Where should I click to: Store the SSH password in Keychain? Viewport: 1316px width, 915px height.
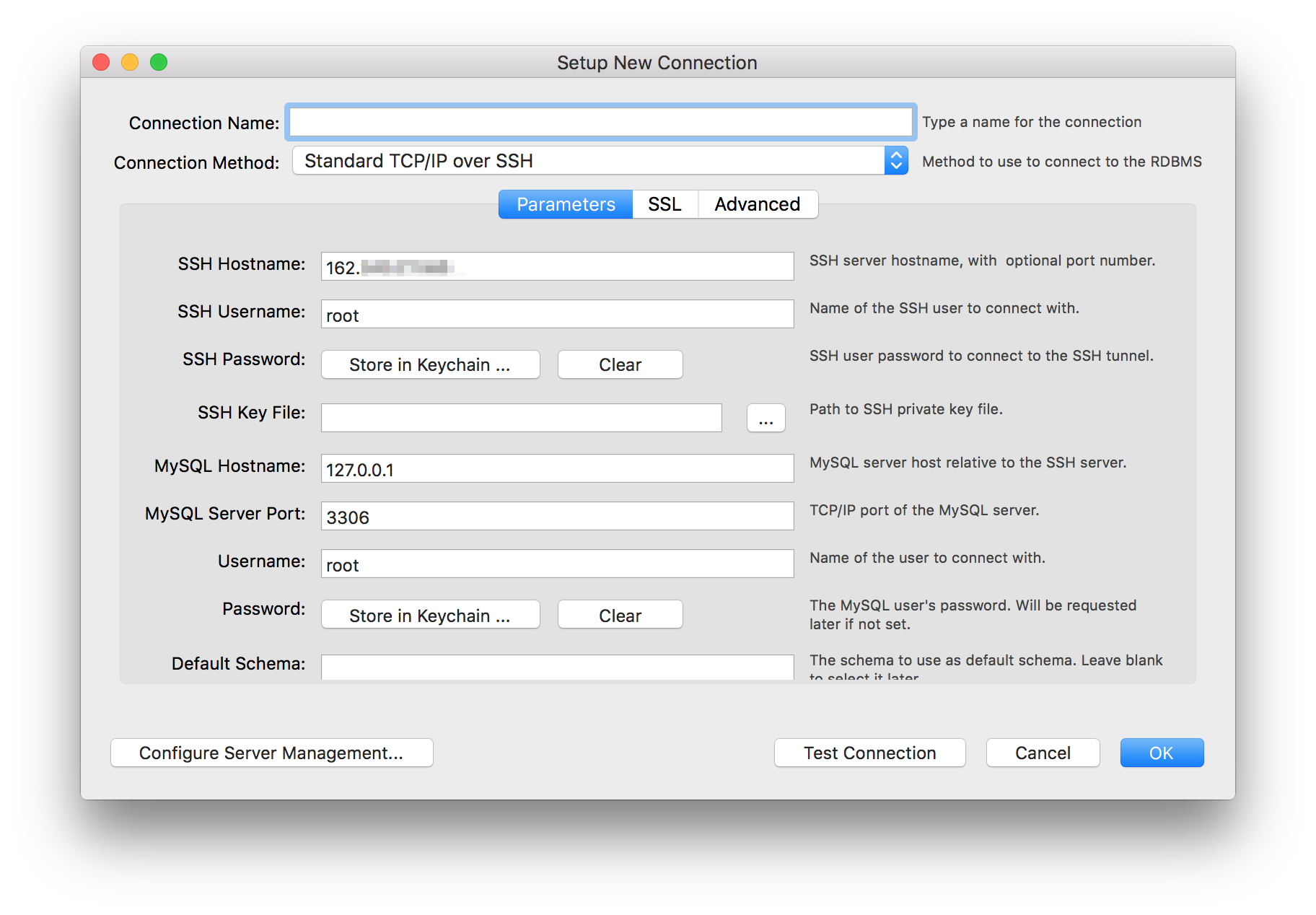pyautogui.click(x=429, y=364)
